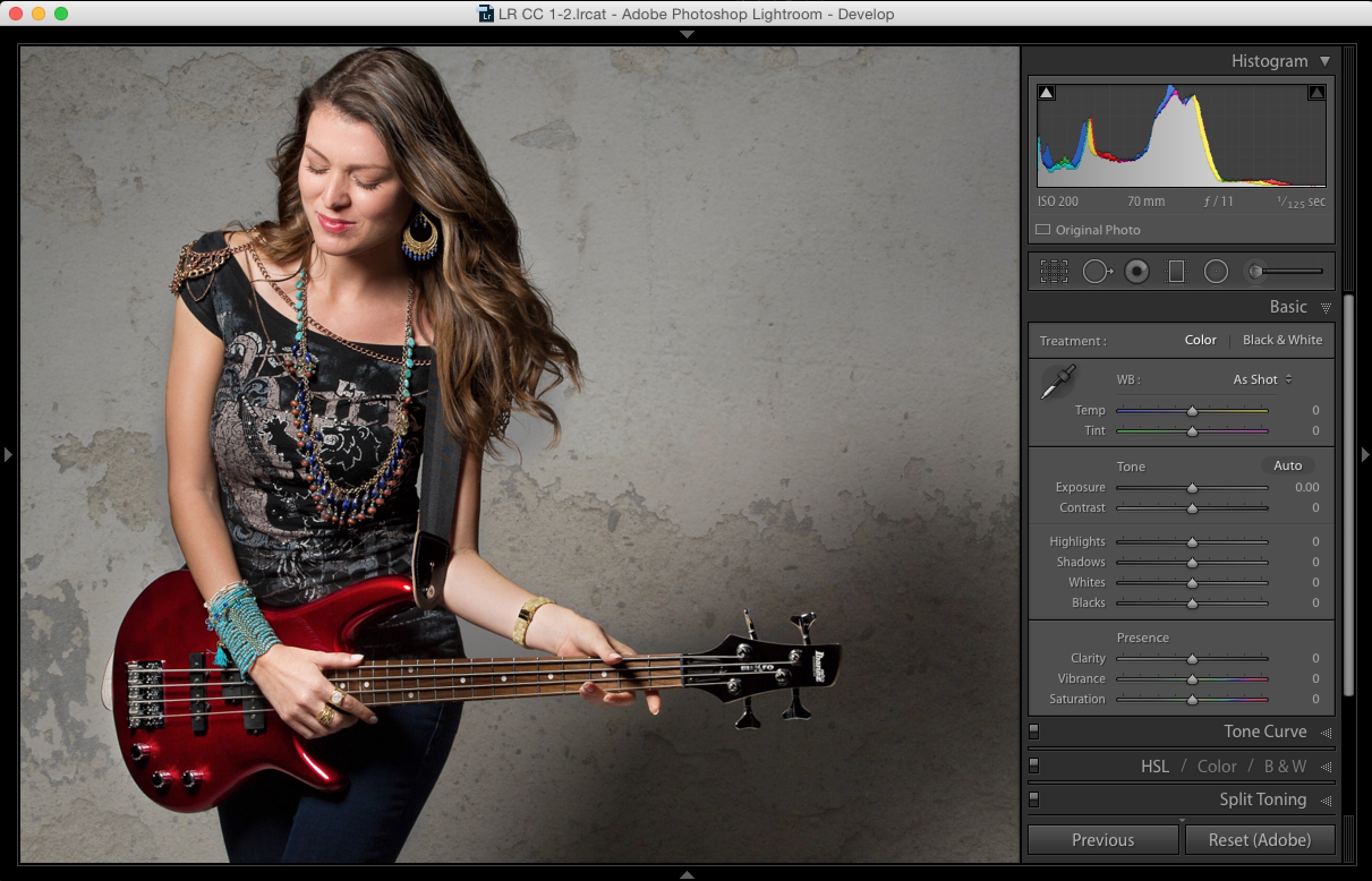Select the Spot Removal tool
1372x881 pixels.
coord(1096,271)
